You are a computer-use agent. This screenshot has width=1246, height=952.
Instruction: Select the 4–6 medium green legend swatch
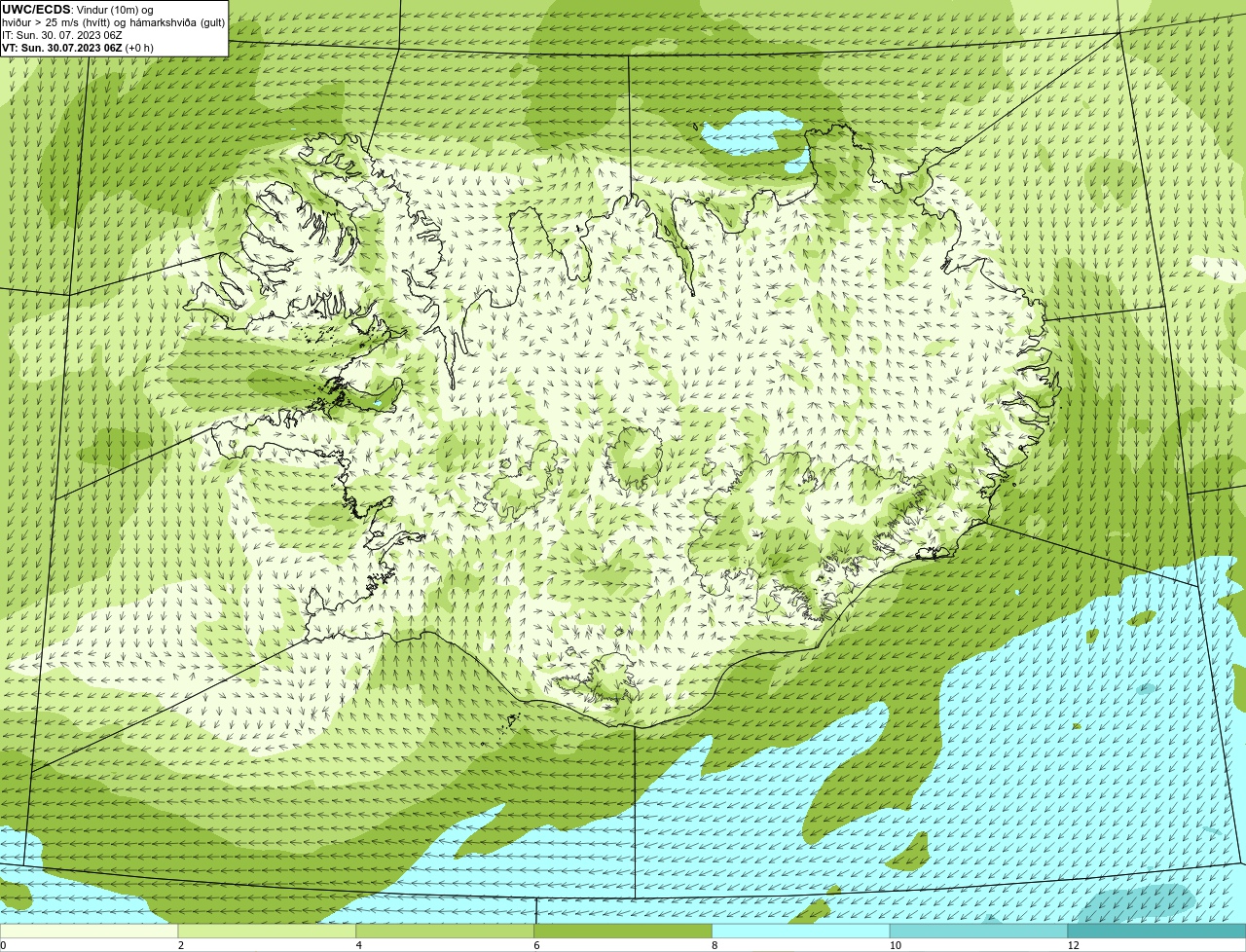point(445,931)
